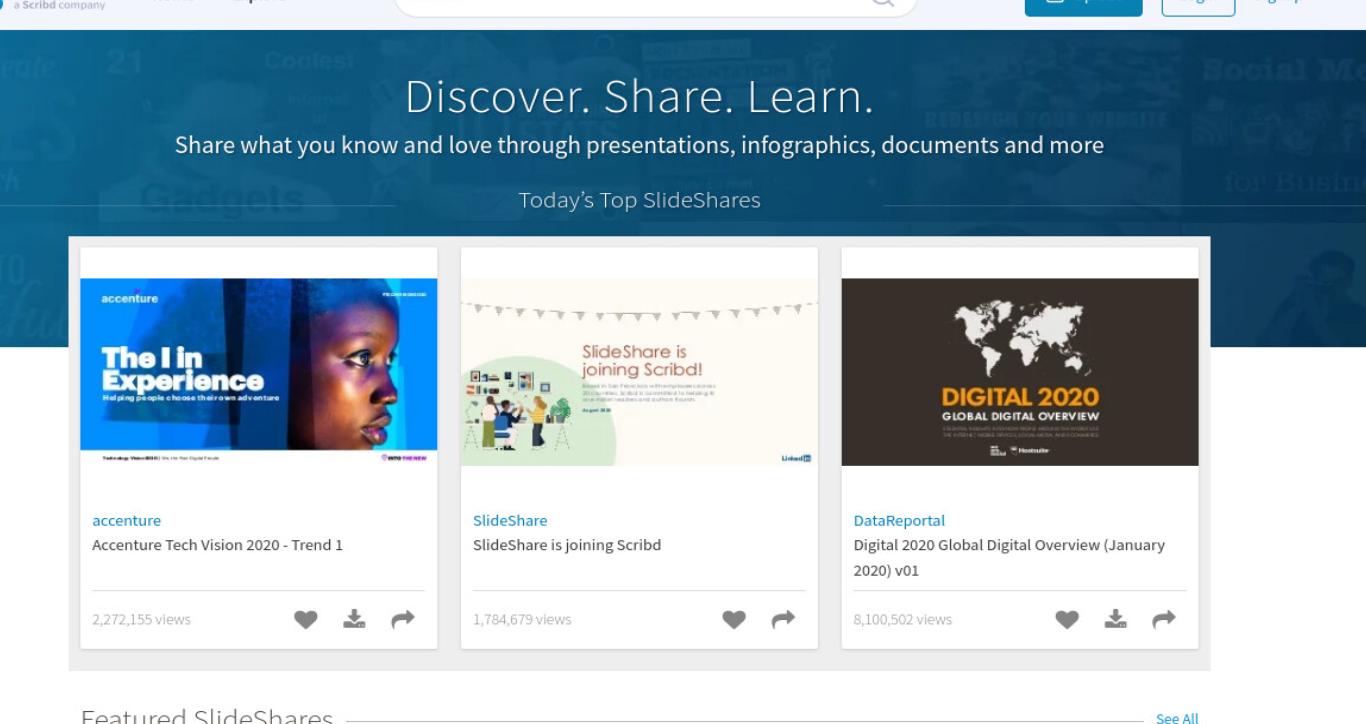Open the DataReportal author profile link
The image size is (1366, 724).
[899, 520]
